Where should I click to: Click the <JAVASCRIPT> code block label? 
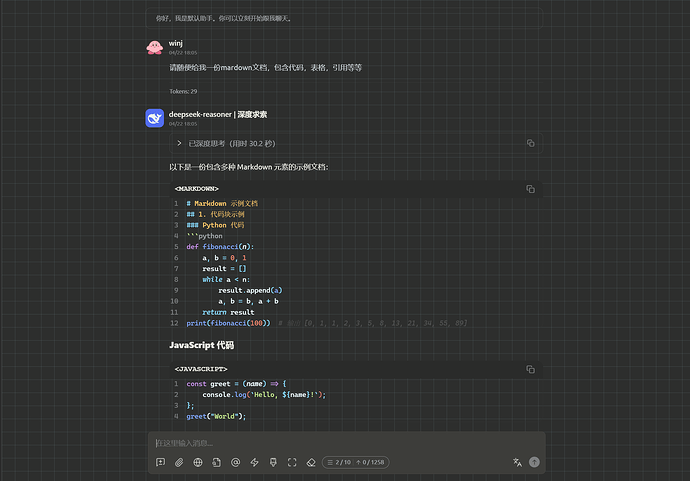click(201, 369)
